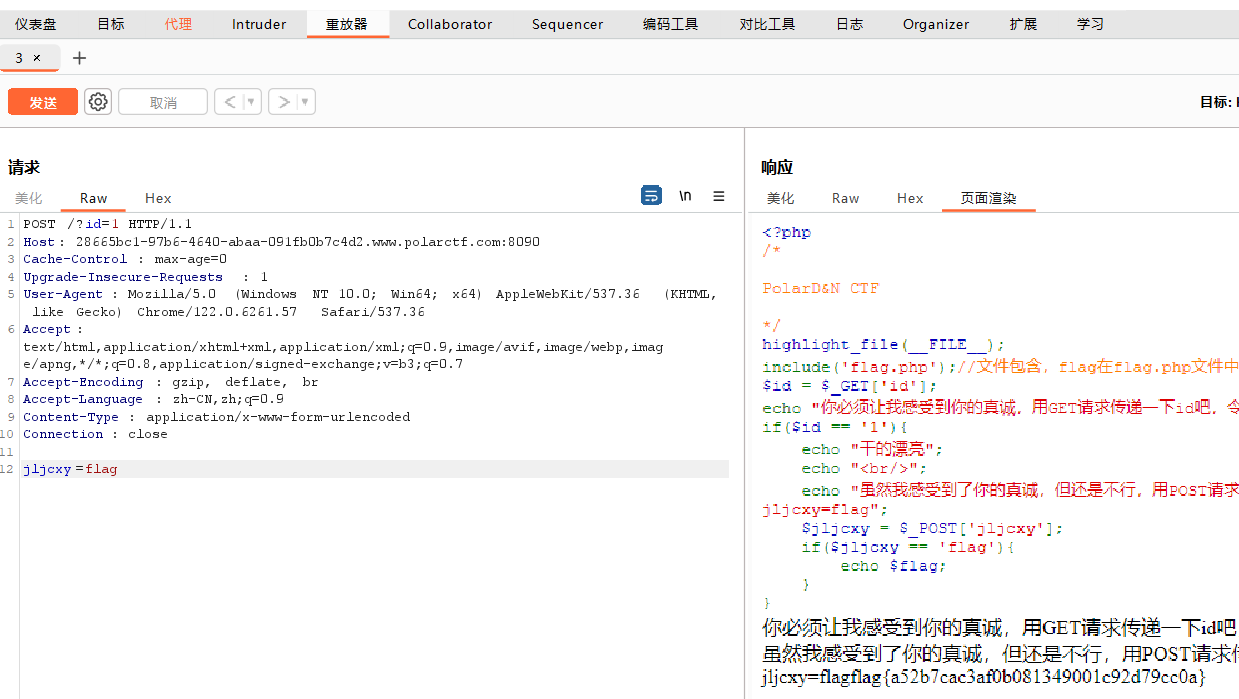
Task: Click the $id = $_GET['id'] code line
Action: click(849, 385)
